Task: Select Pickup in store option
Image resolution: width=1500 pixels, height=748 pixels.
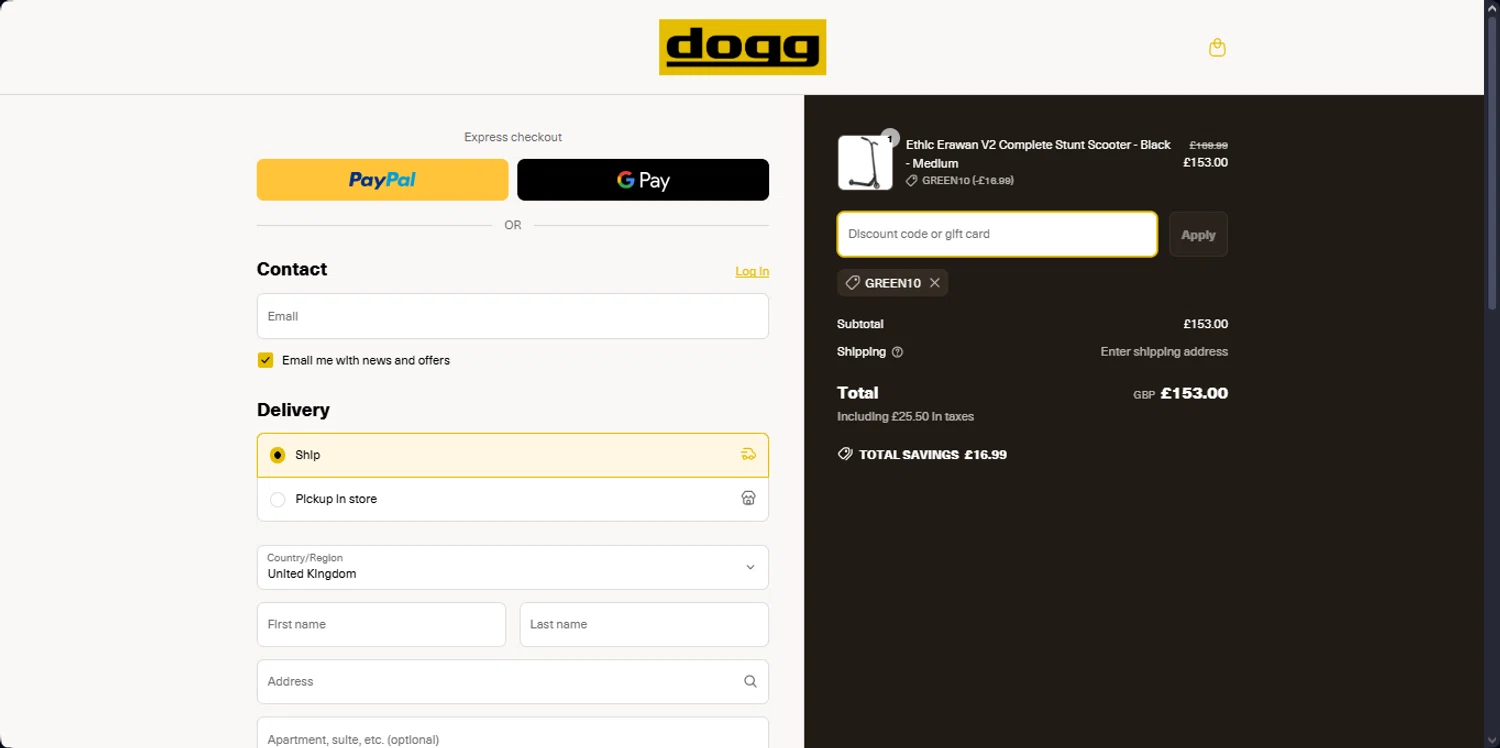Action: 513,499
